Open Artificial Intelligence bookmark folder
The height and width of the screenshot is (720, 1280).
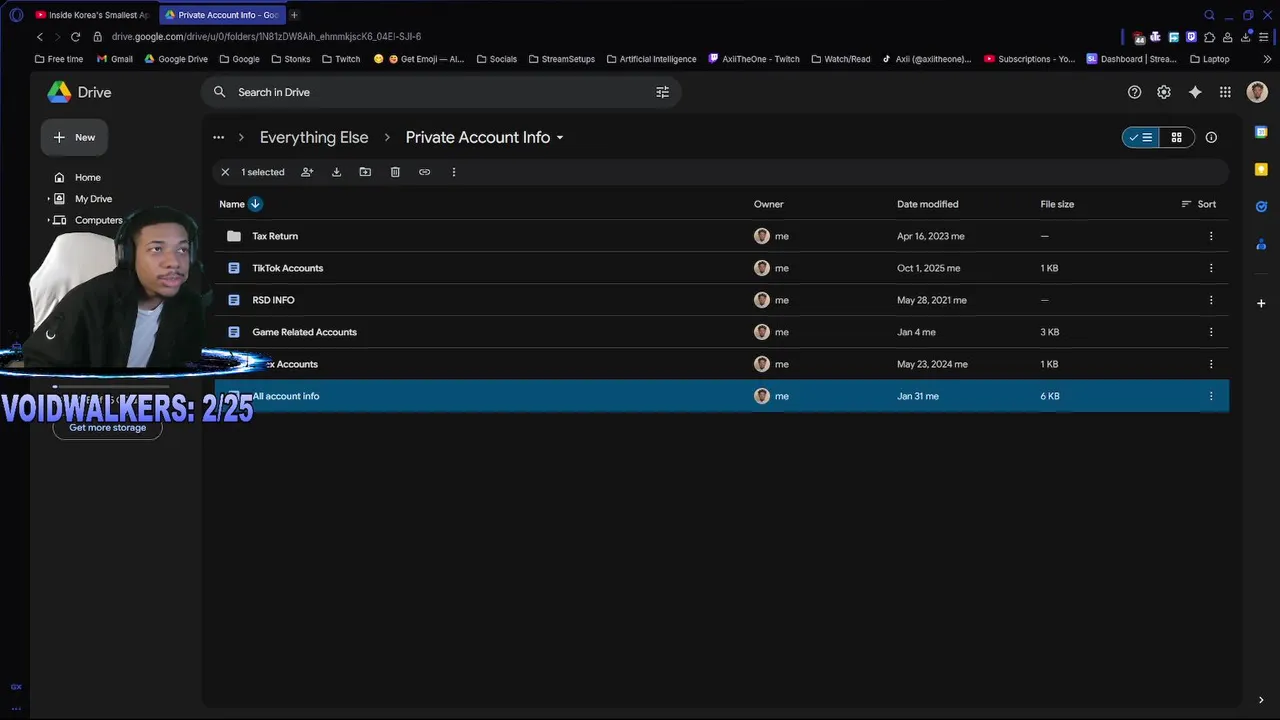coord(651,59)
